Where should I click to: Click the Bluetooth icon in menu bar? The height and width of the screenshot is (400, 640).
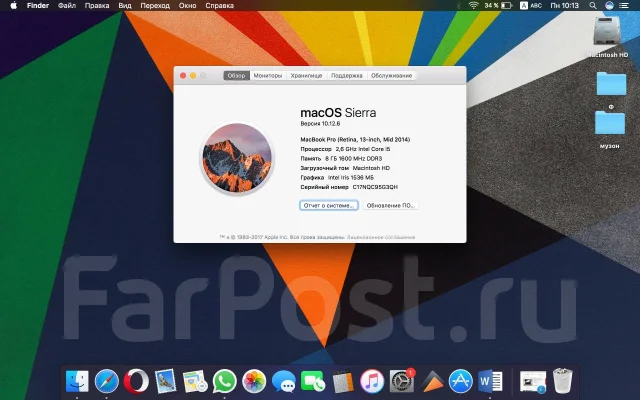tap(459, 5)
